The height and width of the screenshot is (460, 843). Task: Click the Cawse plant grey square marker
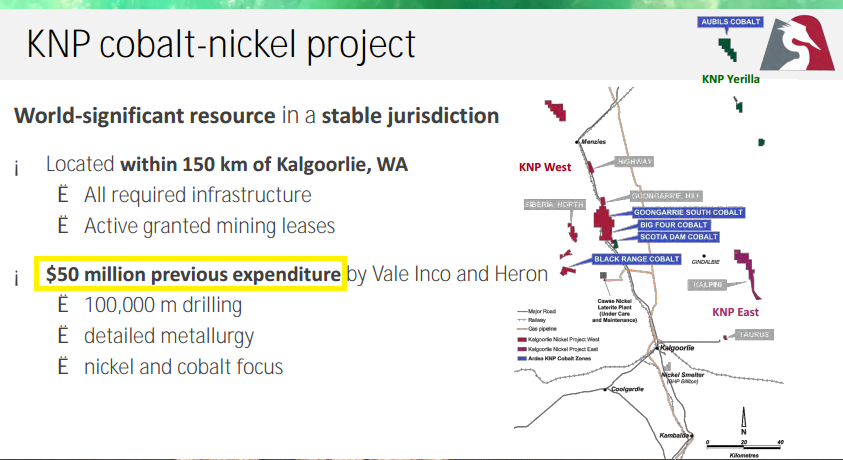(x=603, y=276)
